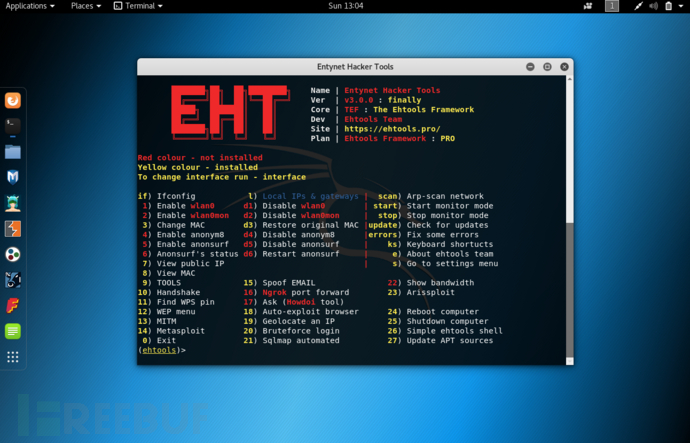Viewport: 690px width, 443px height.
Task: Click 'View MAC' option text
Action: click(x=176, y=273)
